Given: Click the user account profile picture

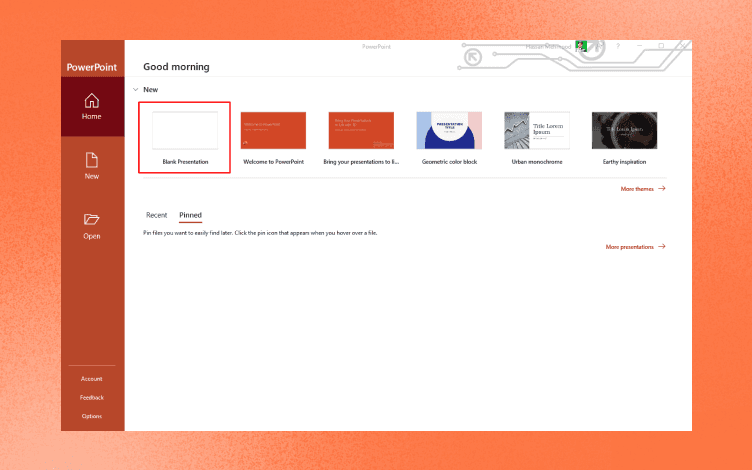Looking at the screenshot, I should tap(581, 47).
